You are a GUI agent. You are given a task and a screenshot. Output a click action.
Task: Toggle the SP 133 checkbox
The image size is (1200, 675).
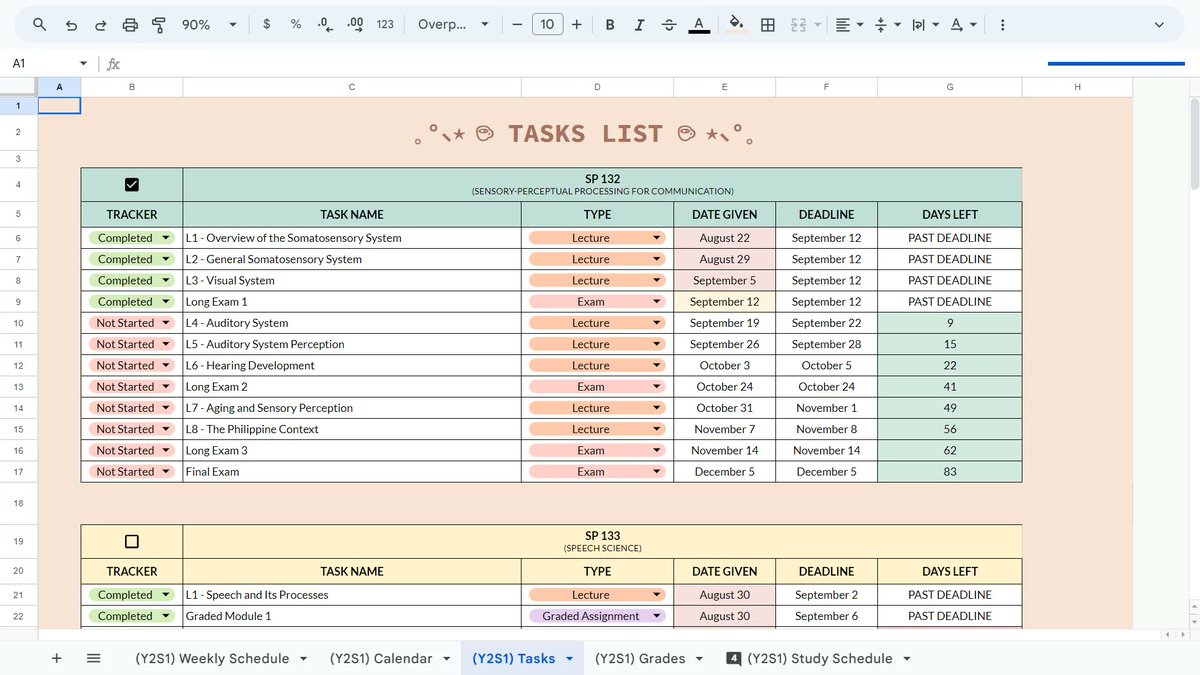[132, 541]
